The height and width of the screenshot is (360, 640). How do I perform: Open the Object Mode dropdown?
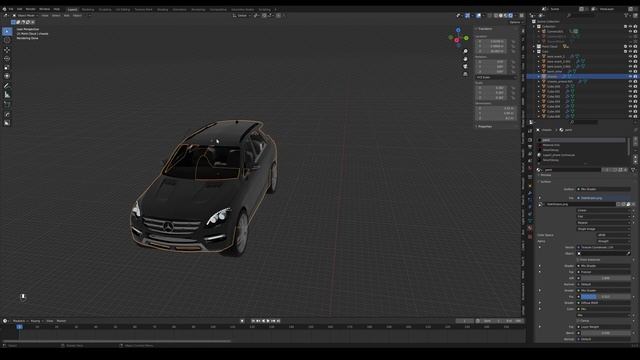tap(26, 16)
